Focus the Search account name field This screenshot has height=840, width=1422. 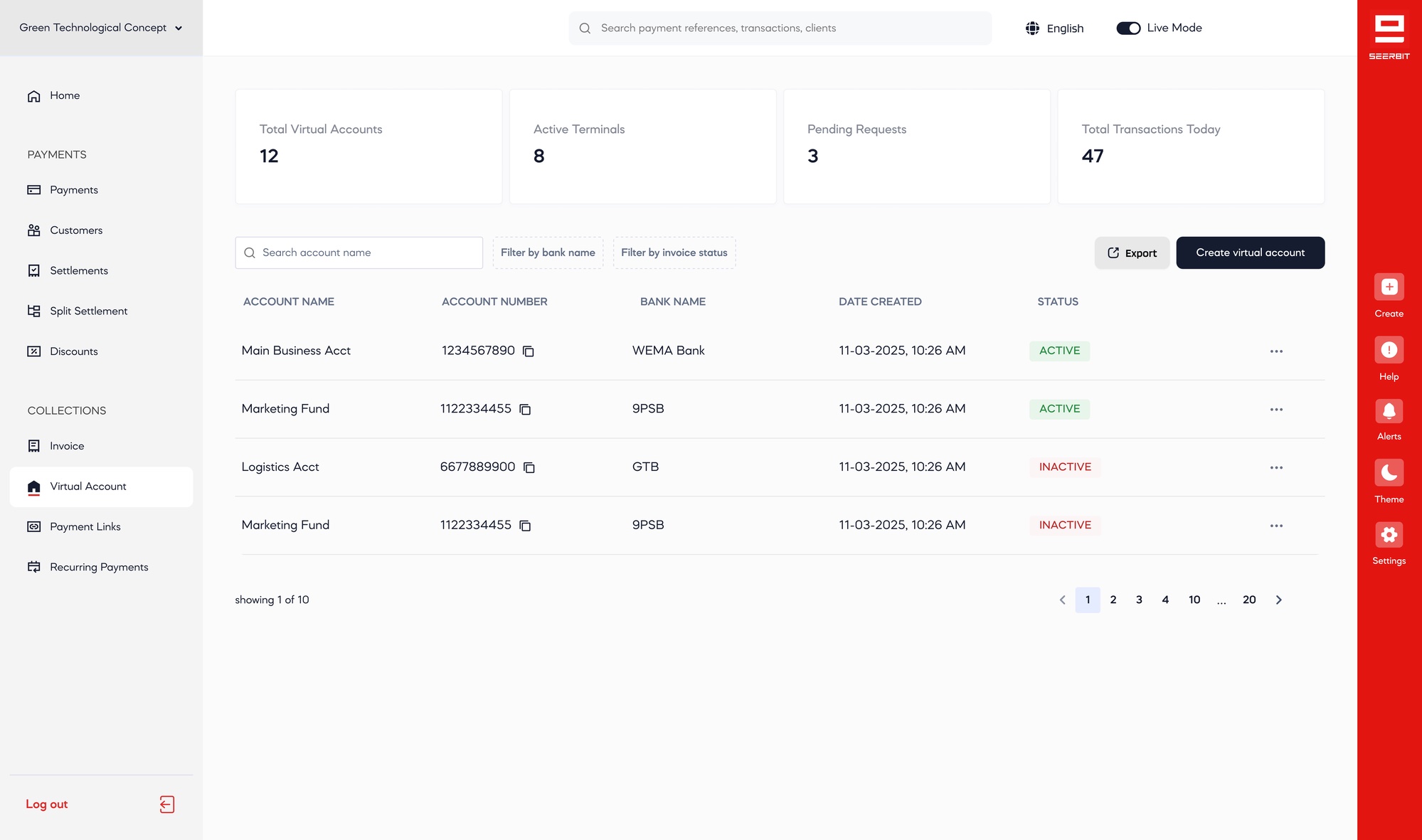(x=359, y=252)
